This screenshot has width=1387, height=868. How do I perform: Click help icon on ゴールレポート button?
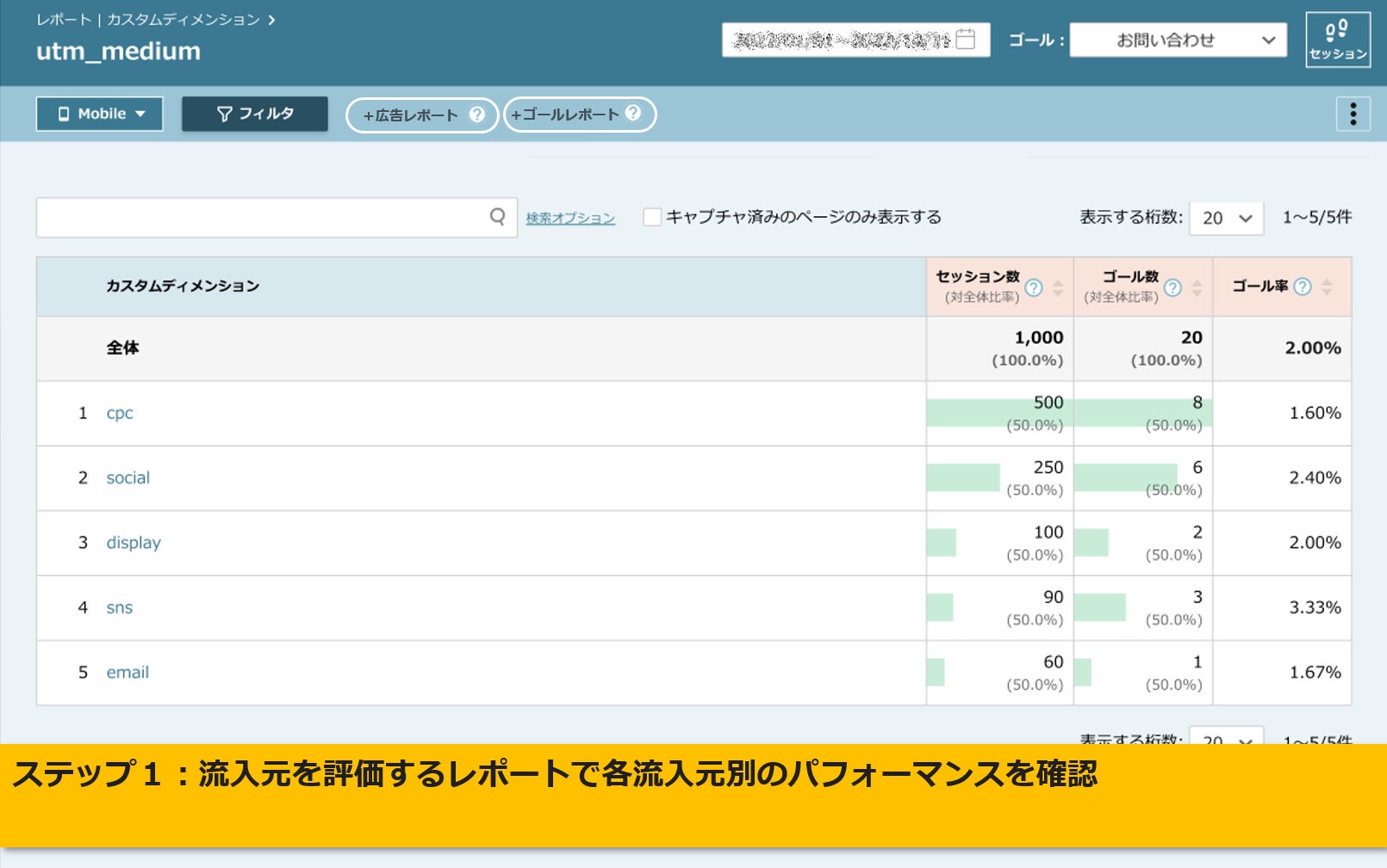click(x=633, y=113)
